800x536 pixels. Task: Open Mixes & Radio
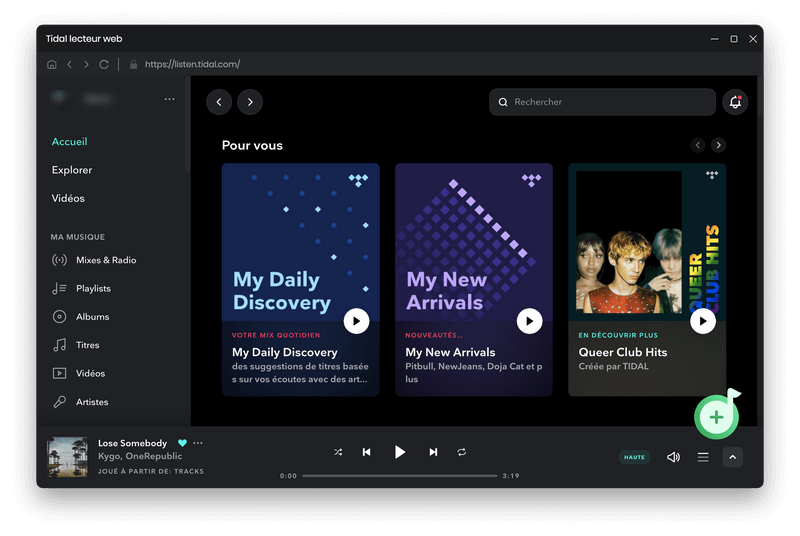pyautogui.click(x=106, y=260)
